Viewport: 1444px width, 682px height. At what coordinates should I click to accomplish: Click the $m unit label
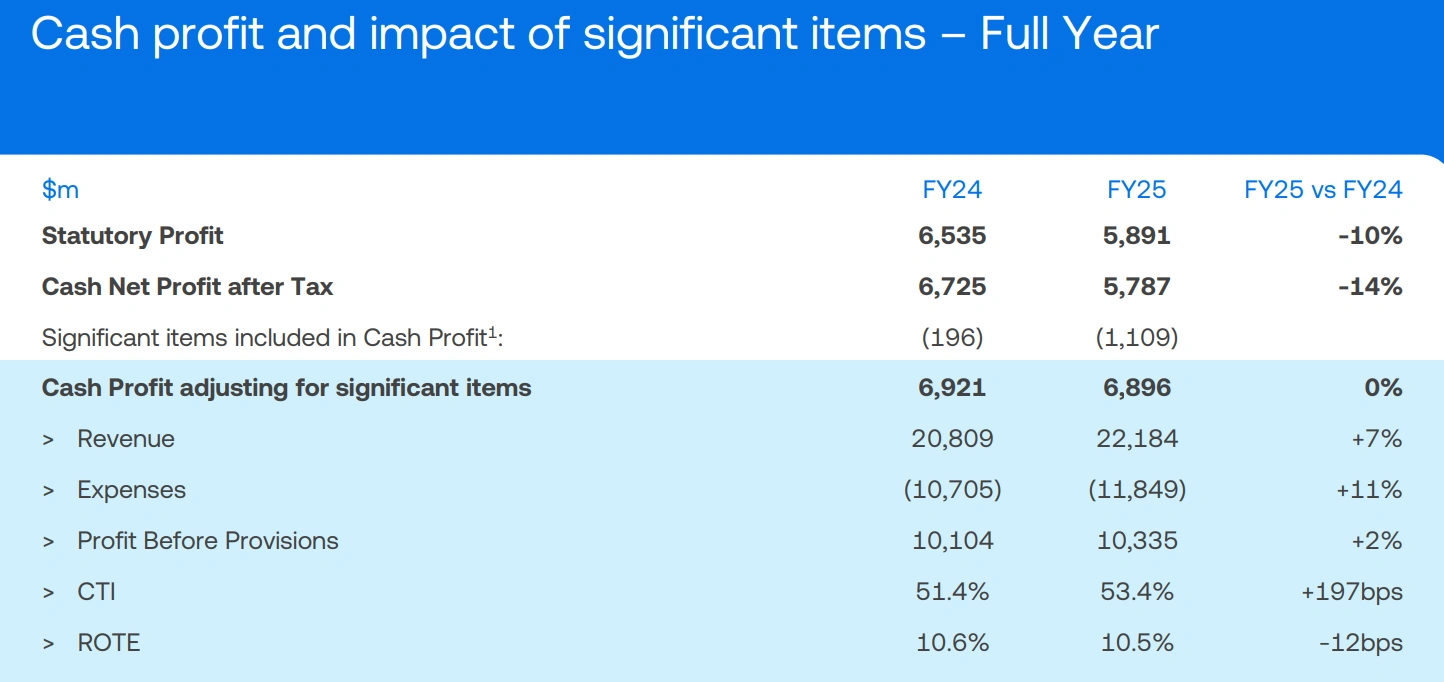click(60, 189)
